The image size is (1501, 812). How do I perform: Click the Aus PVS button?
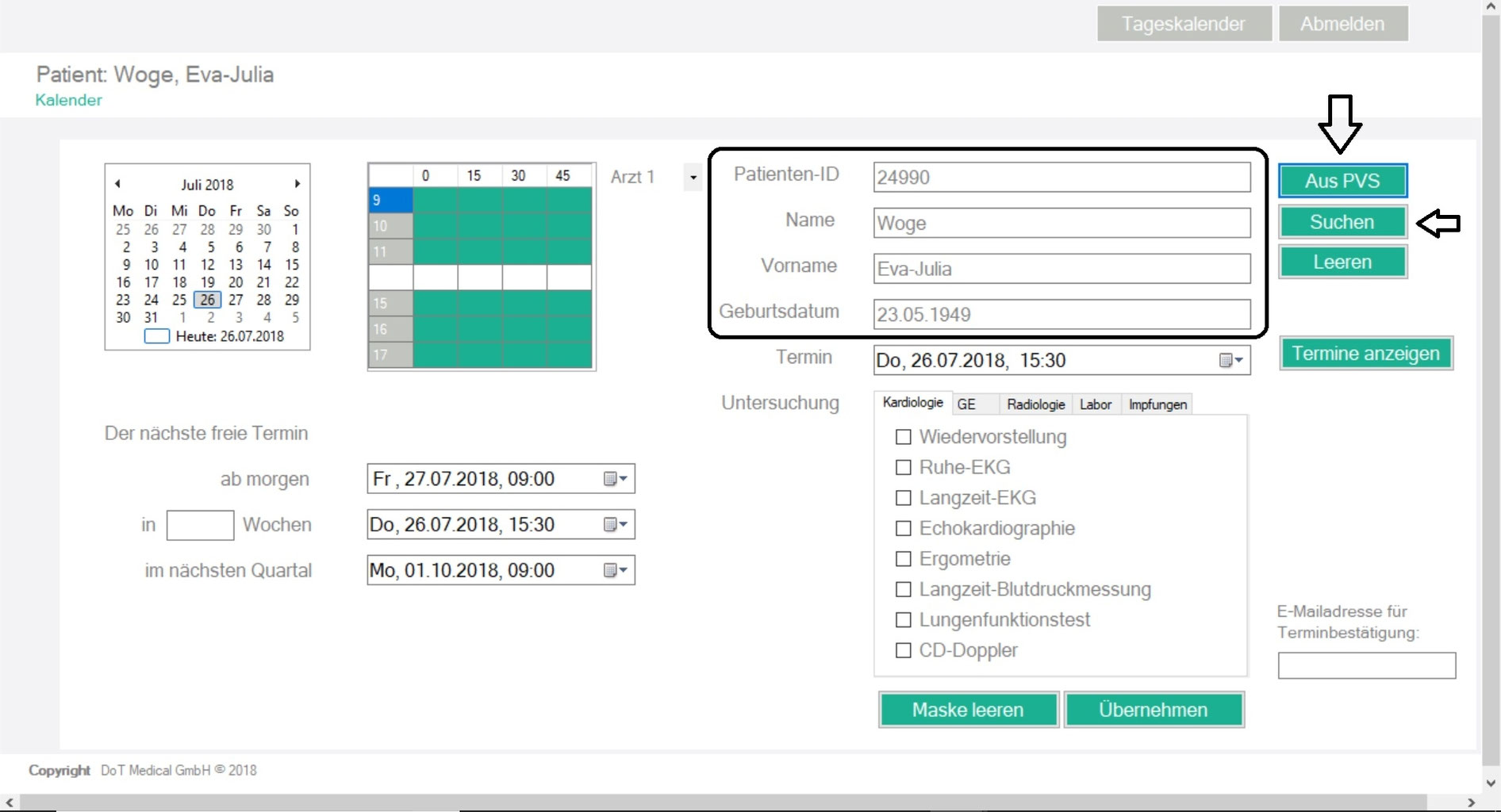1342,181
